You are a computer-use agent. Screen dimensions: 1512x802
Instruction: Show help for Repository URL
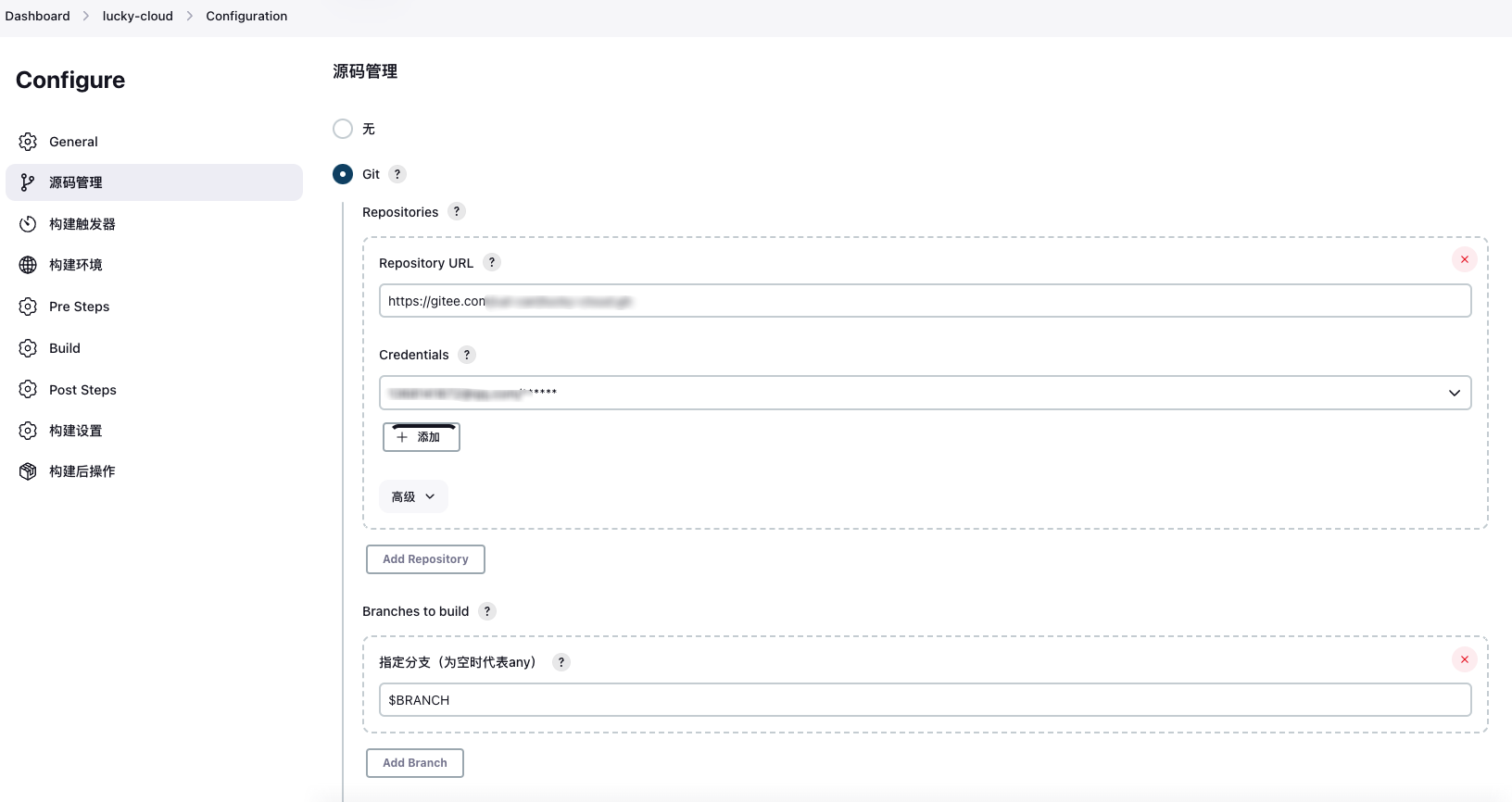tap(492, 262)
